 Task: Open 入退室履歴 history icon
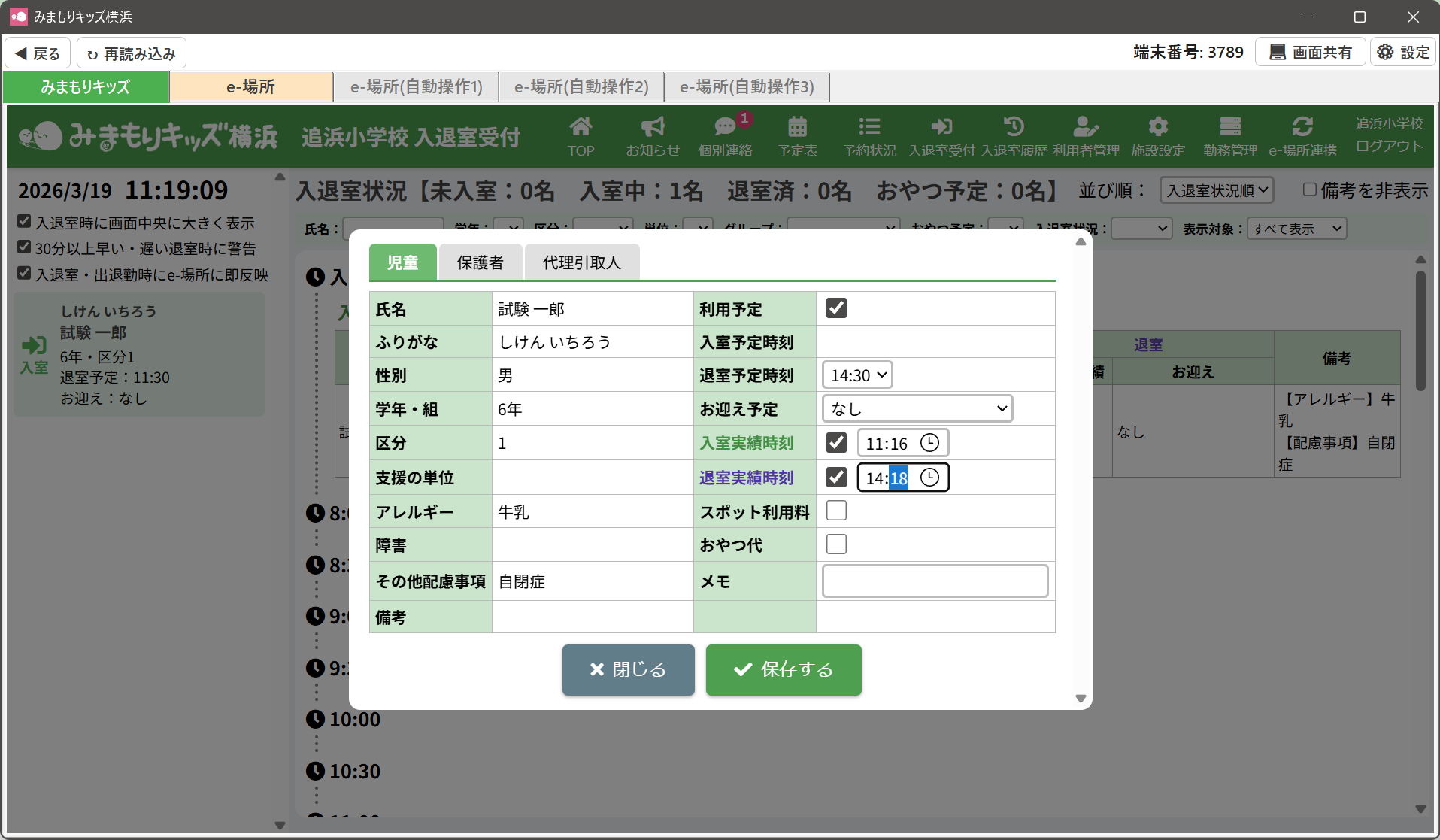1014,136
